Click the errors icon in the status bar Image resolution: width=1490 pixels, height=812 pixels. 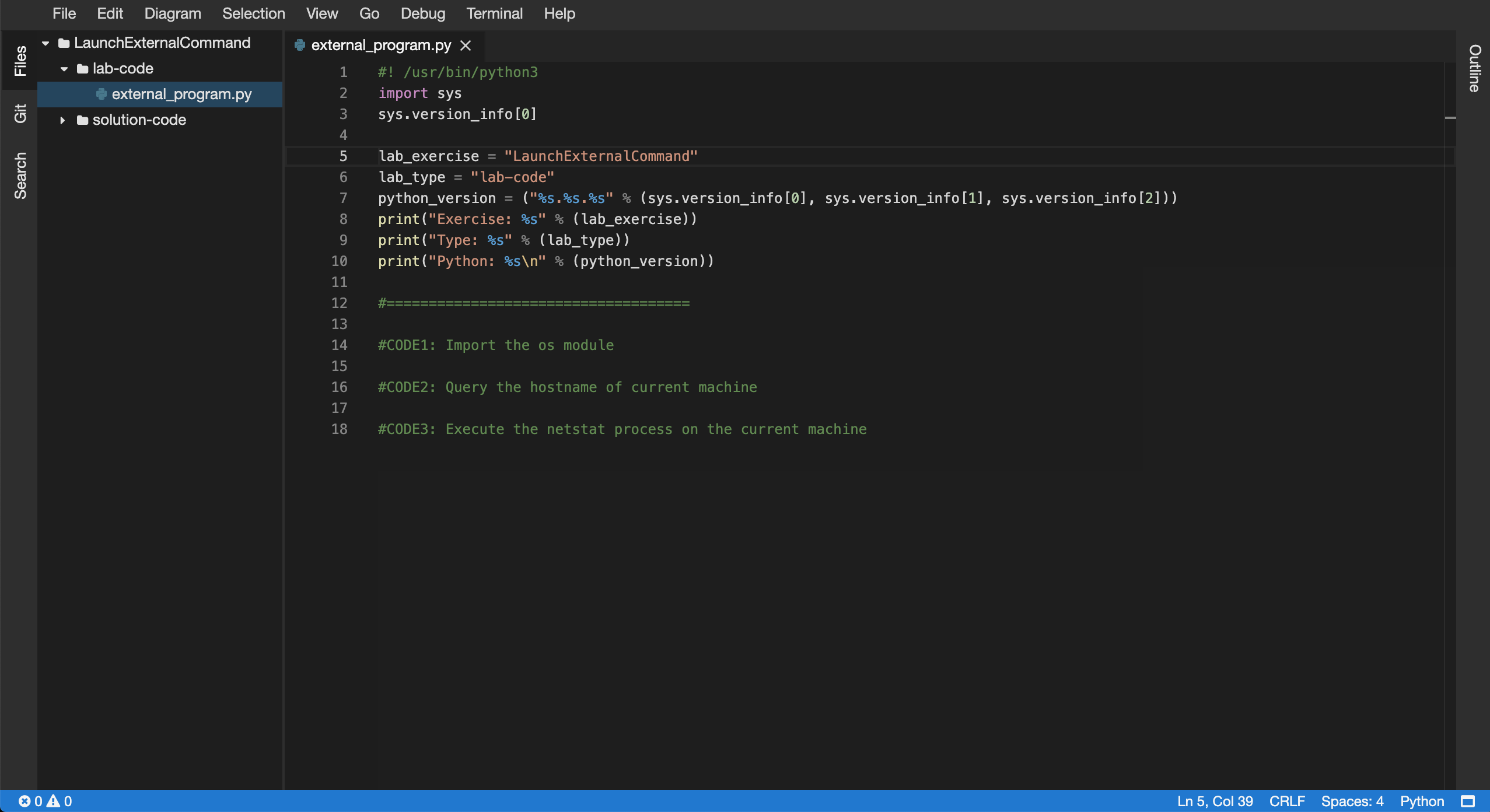25,801
